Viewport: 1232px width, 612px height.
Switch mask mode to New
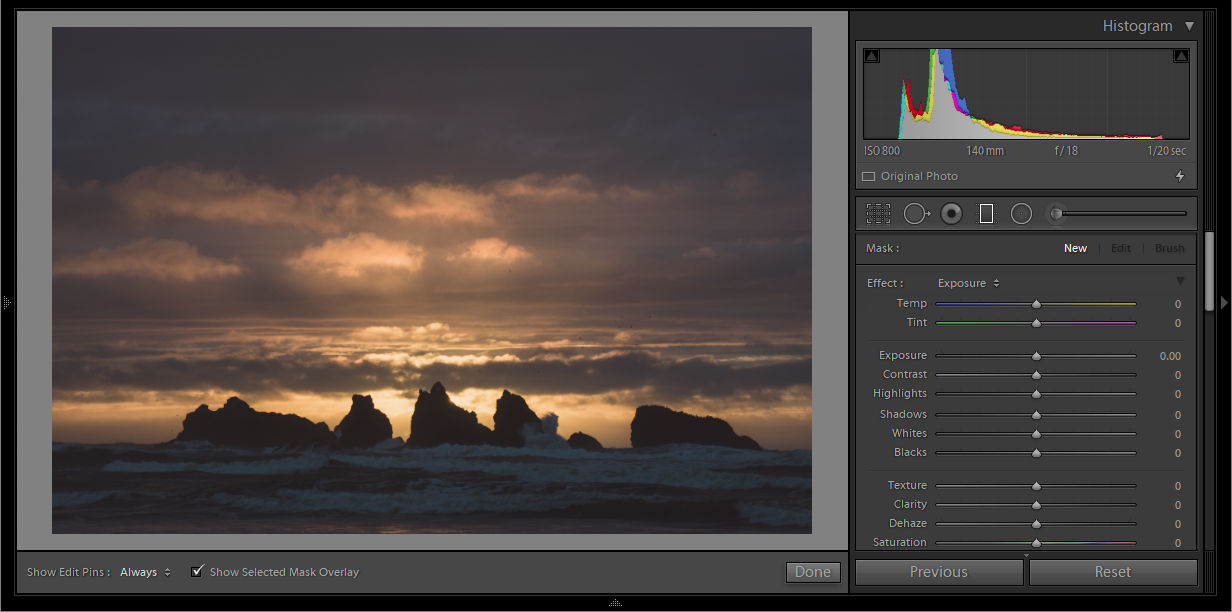(x=1075, y=248)
